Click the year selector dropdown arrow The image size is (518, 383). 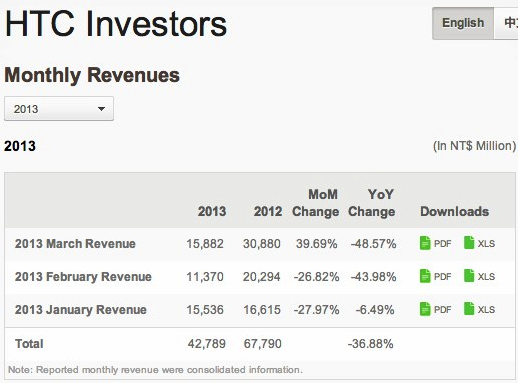coord(101,109)
